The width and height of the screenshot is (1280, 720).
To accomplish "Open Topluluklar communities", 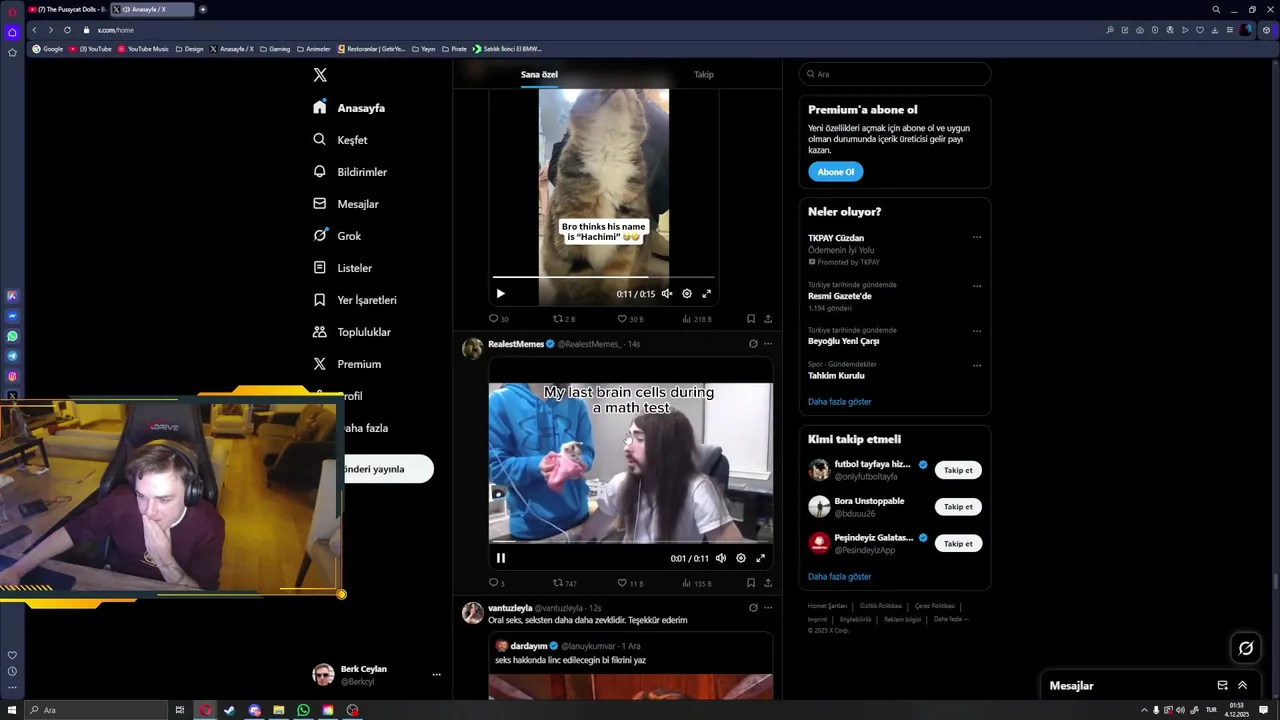I will [352, 332].
